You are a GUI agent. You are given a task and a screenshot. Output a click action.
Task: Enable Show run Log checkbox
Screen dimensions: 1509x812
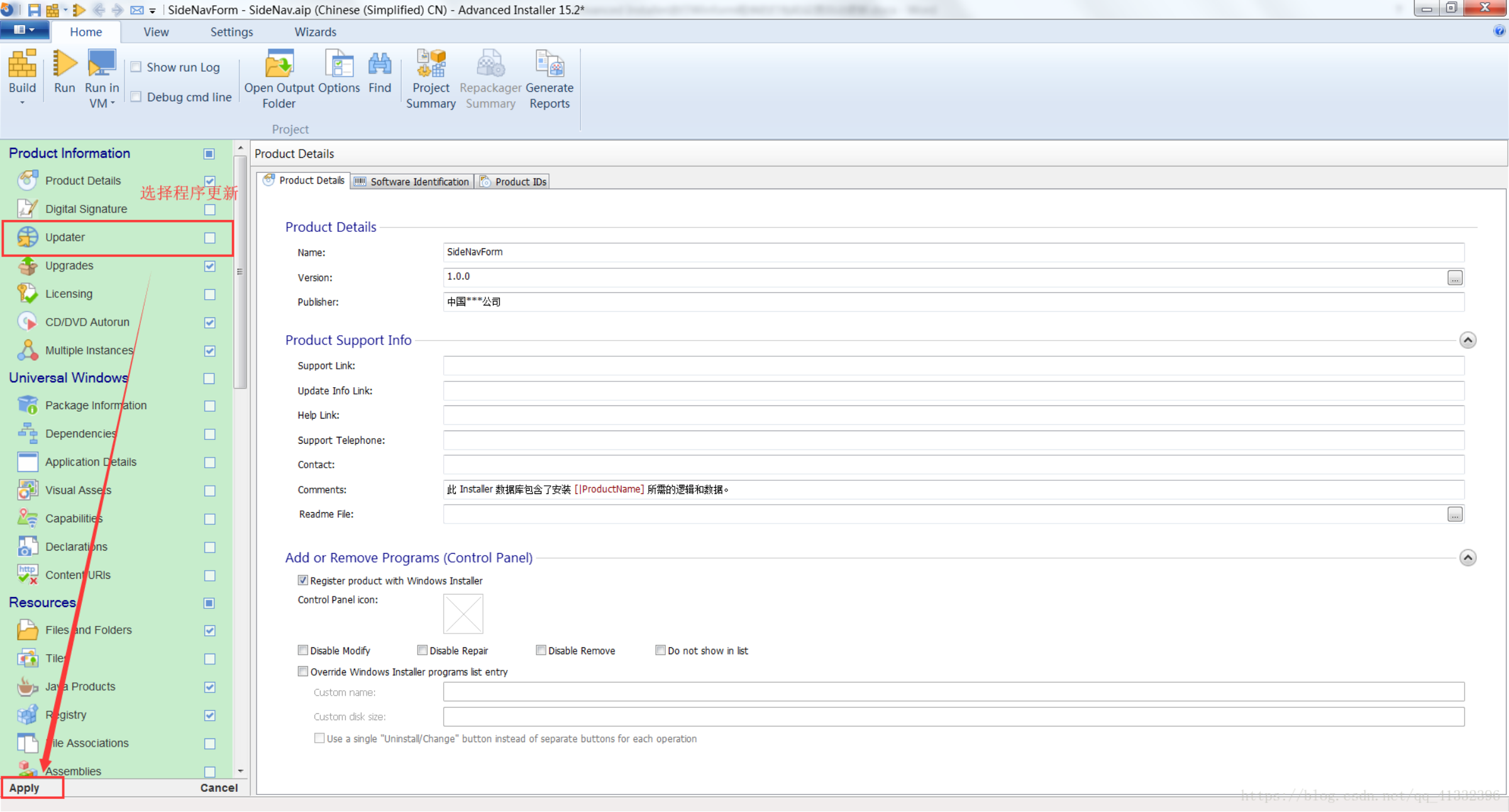tap(136, 67)
